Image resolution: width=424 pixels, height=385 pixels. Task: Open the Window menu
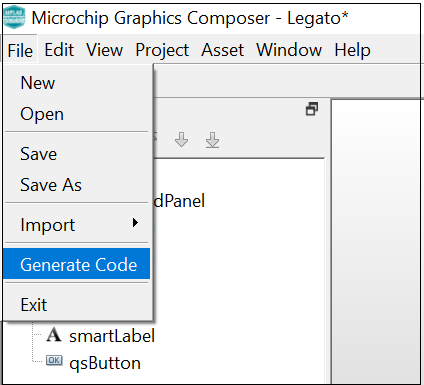pyautogui.click(x=289, y=50)
